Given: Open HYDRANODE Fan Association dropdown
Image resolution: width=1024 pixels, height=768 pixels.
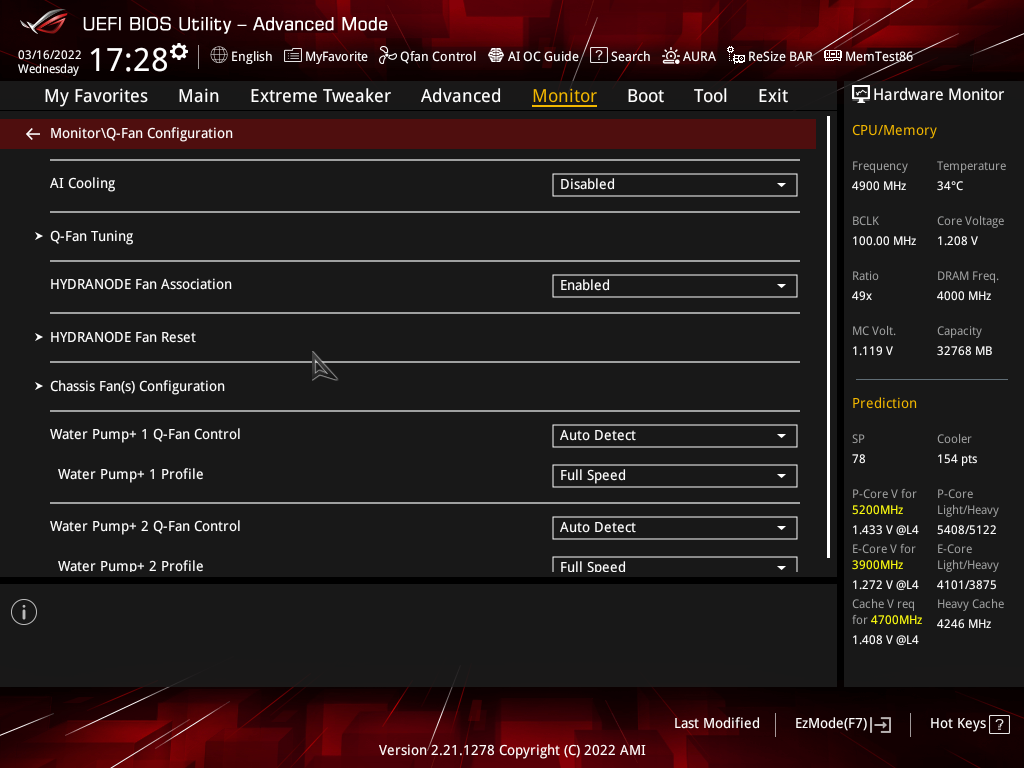Looking at the screenshot, I should [x=675, y=285].
